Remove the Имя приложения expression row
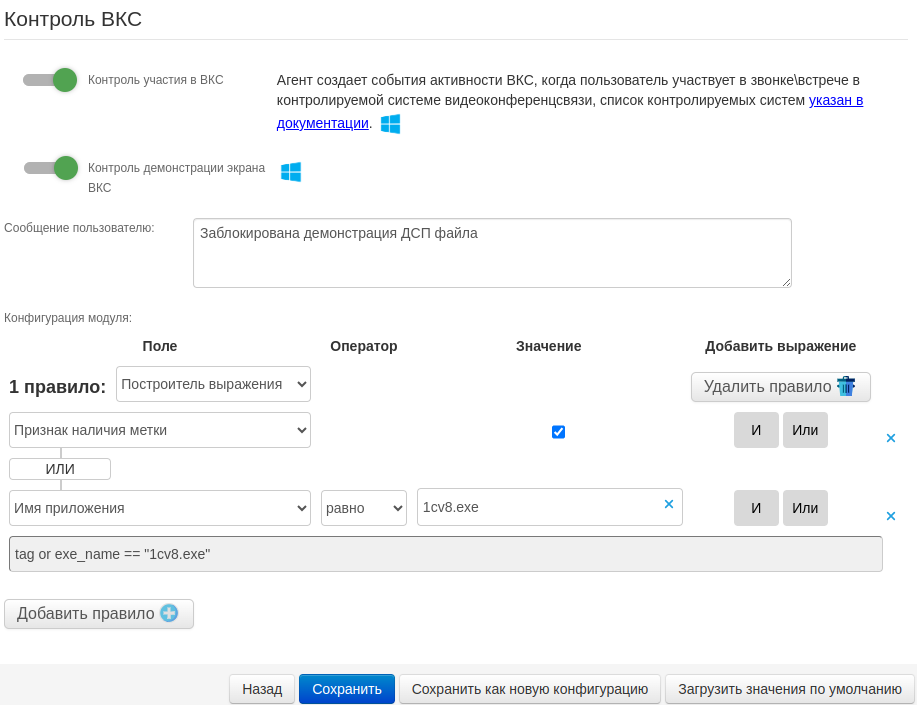 pyautogui.click(x=891, y=516)
